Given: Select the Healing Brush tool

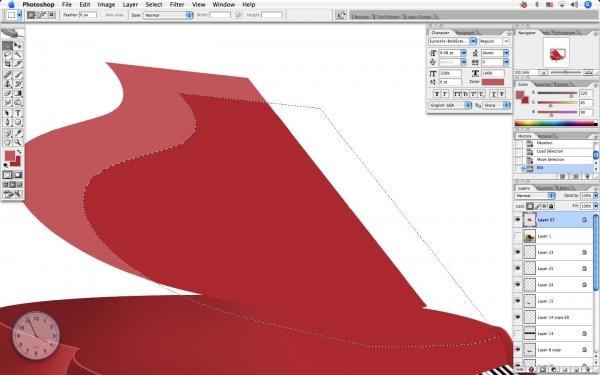Looking at the screenshot, I should tap(7, 75).
